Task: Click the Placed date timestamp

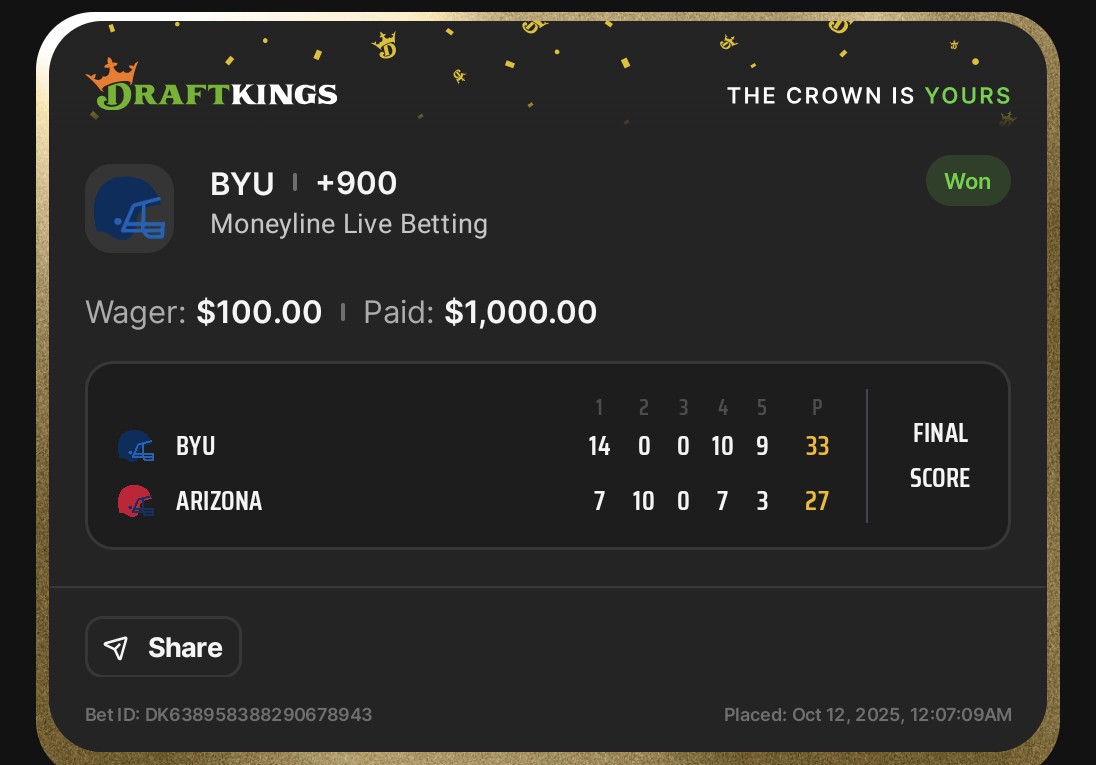Action: (x=867, y=715)
